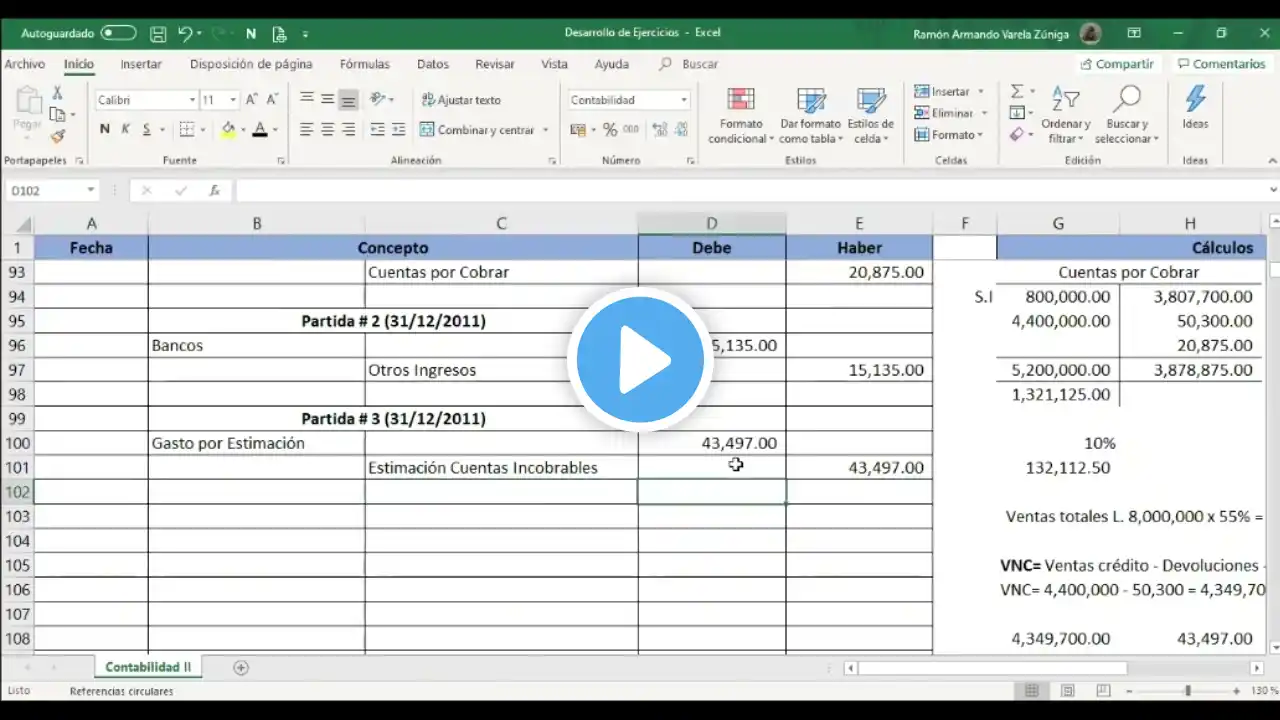This screenshot has width=1280, height=720.
Task: Switch to the Revisar tab
Action: pos(495,64)
